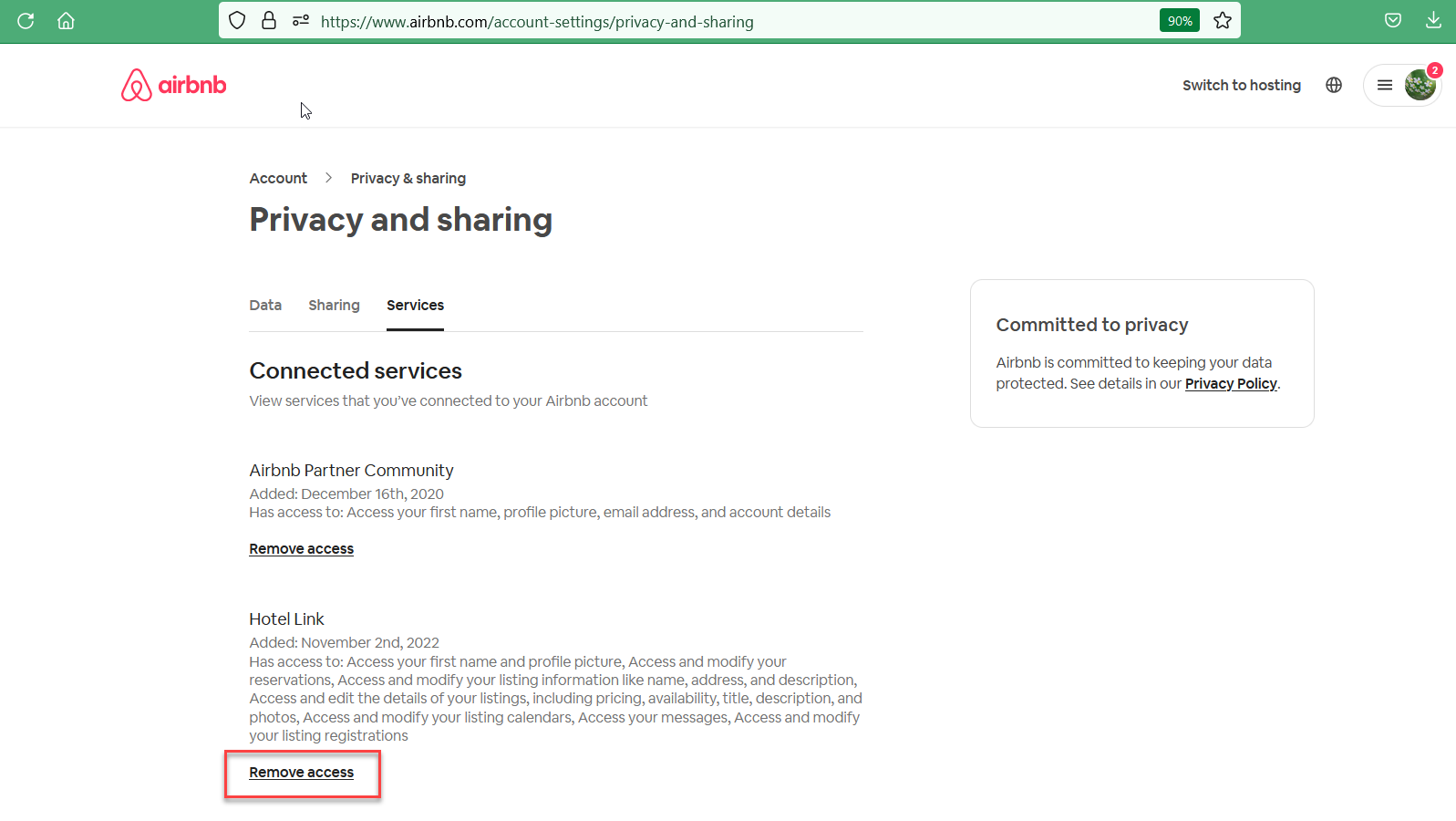Click Privacy & sharing breadcrumb
Image resolution: width=1456 pixels, height=821 pixels.
tap(408, 178)
